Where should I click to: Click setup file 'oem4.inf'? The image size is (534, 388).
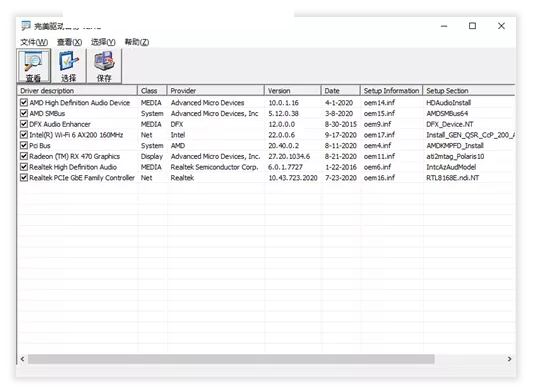tap(378, 146)
